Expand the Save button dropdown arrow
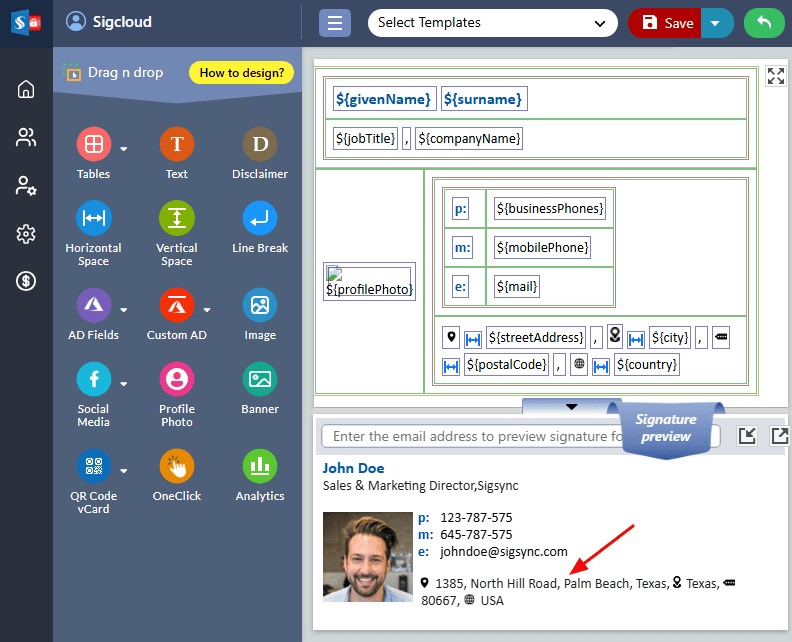This screenshot has width=792, height=642. pyautogui.click(x=715, y=23)
